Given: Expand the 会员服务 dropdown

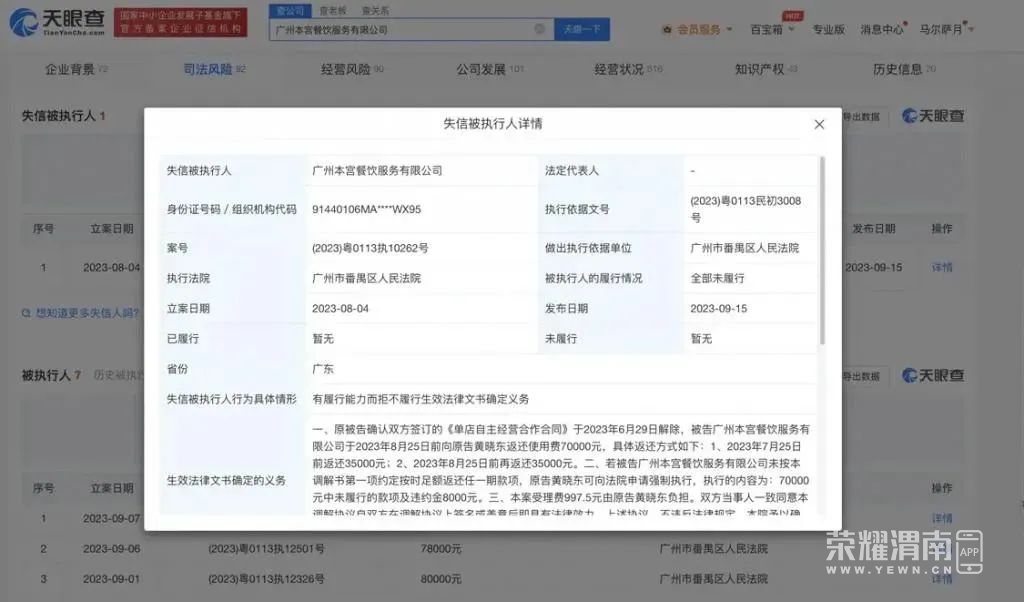Looking at the screenshot, I should (x=729, y=29).
